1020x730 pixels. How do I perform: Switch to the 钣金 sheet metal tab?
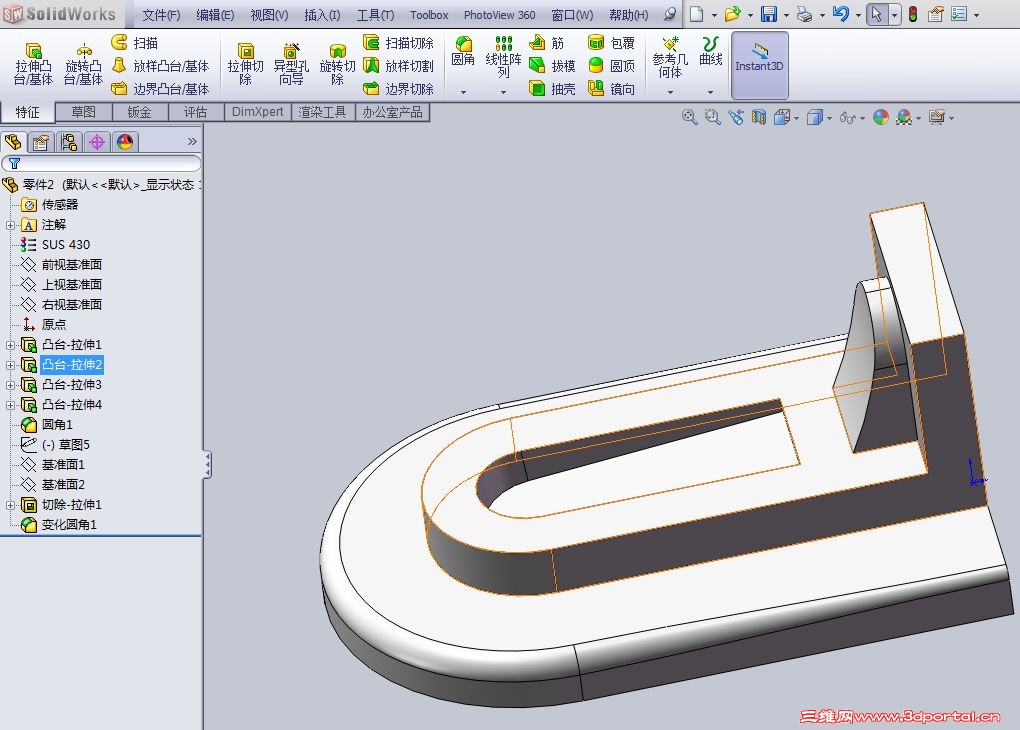point(139,112)
